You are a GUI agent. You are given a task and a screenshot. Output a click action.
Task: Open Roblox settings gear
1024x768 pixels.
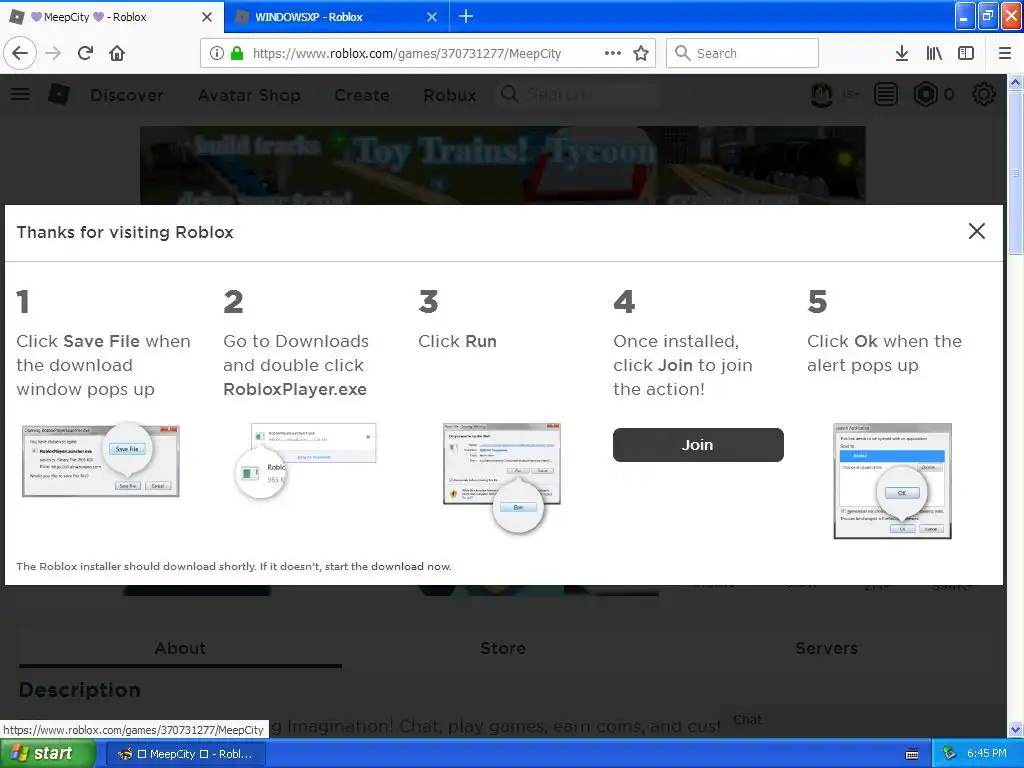point(984,95)
